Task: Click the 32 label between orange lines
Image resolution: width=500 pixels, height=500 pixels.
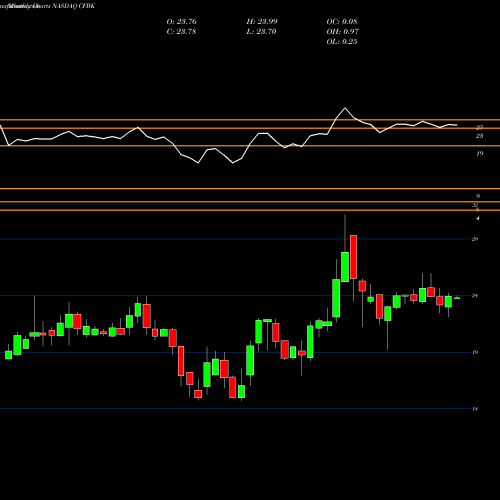Action: [x=475, y=205]
